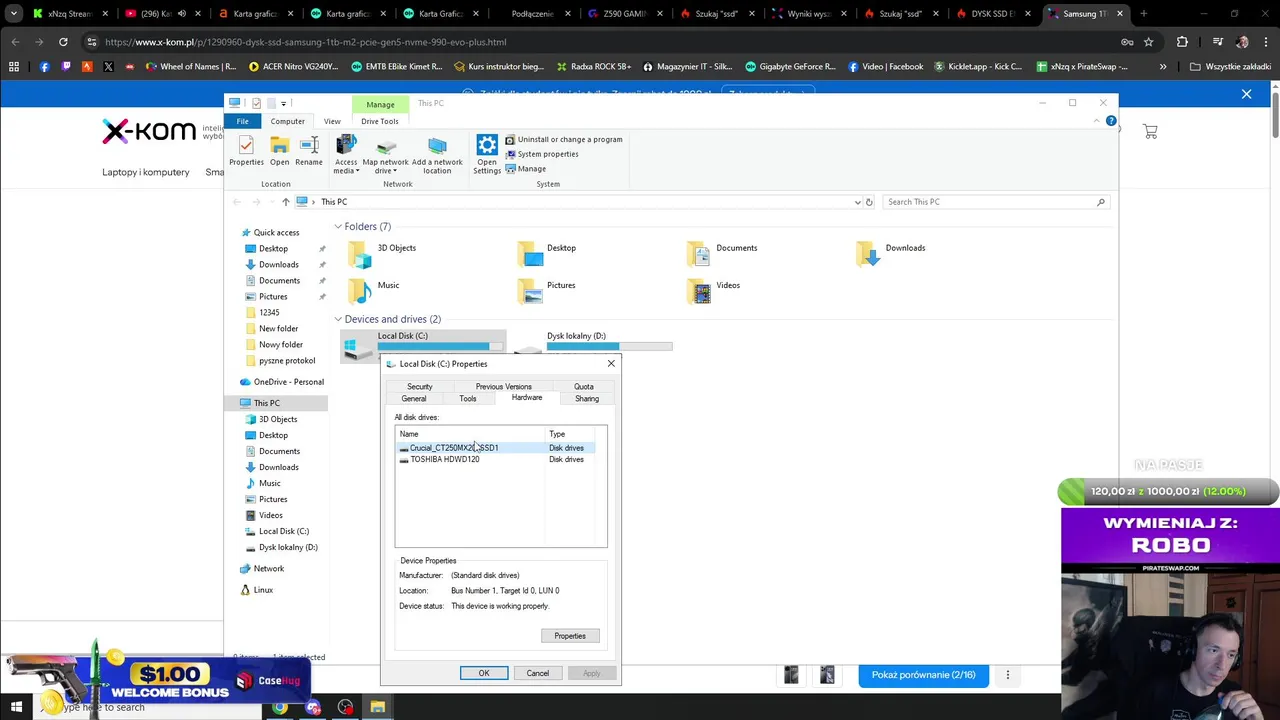Click Add a network location
This screenshot has width=1280, height=720.
click(437, 154)
